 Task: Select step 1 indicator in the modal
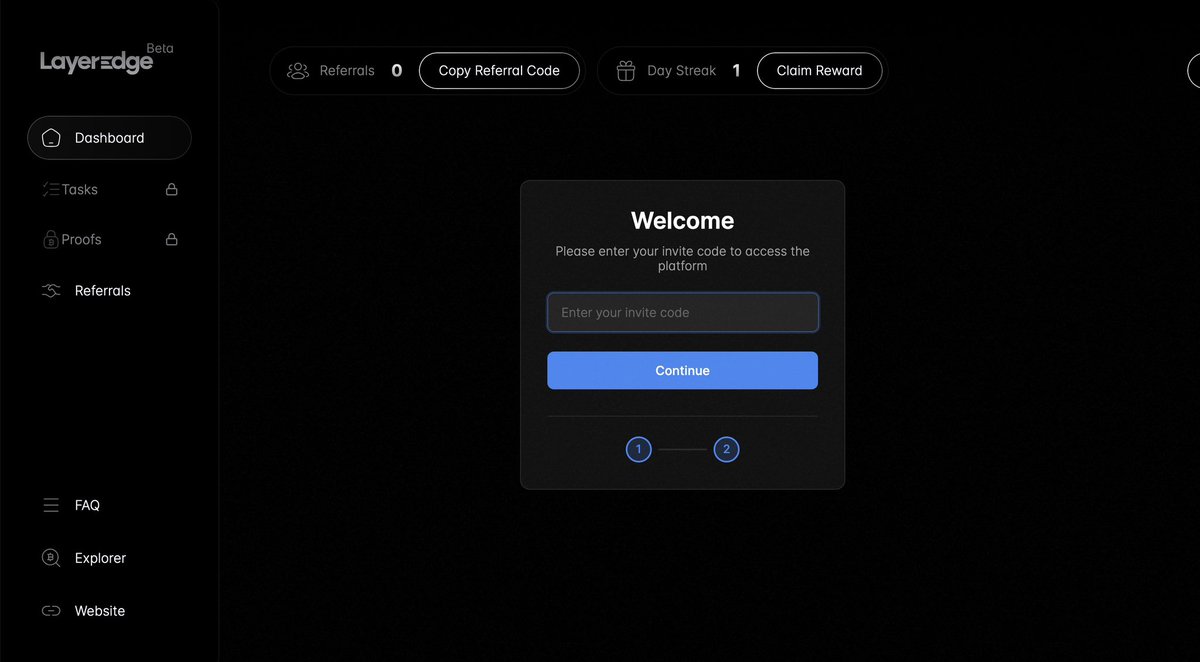(x=638, y=449)
